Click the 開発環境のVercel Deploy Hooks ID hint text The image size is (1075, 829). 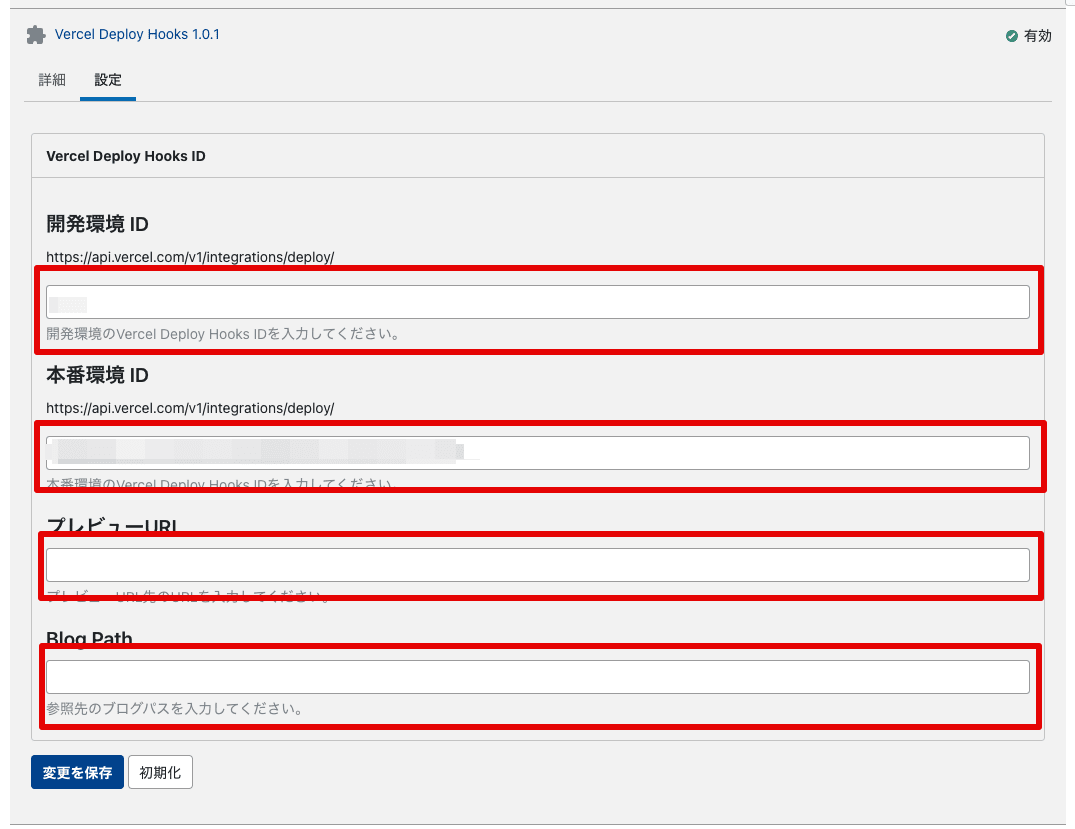tap(224, 334)
